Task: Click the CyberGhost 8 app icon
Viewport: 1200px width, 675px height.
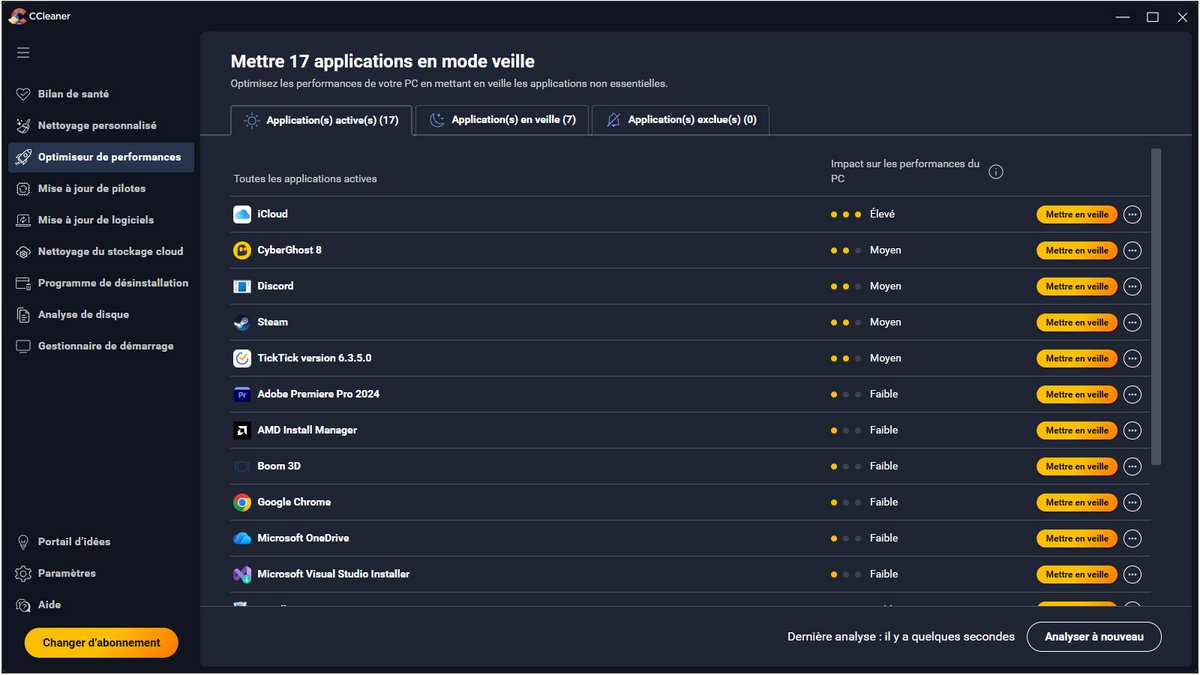Action: tap(242, 250)
